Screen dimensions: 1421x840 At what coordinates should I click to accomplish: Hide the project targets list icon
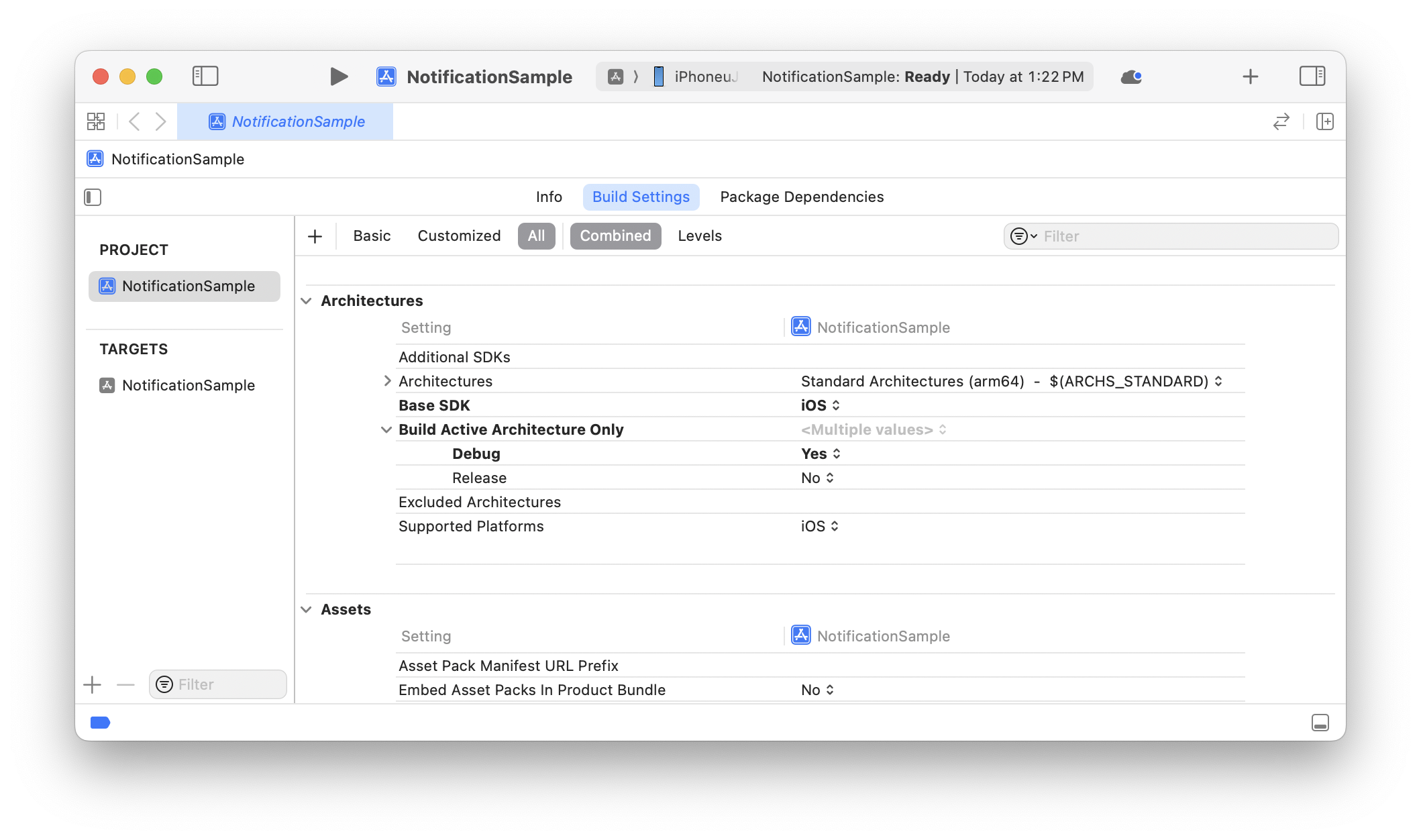[x=93, y=197]
